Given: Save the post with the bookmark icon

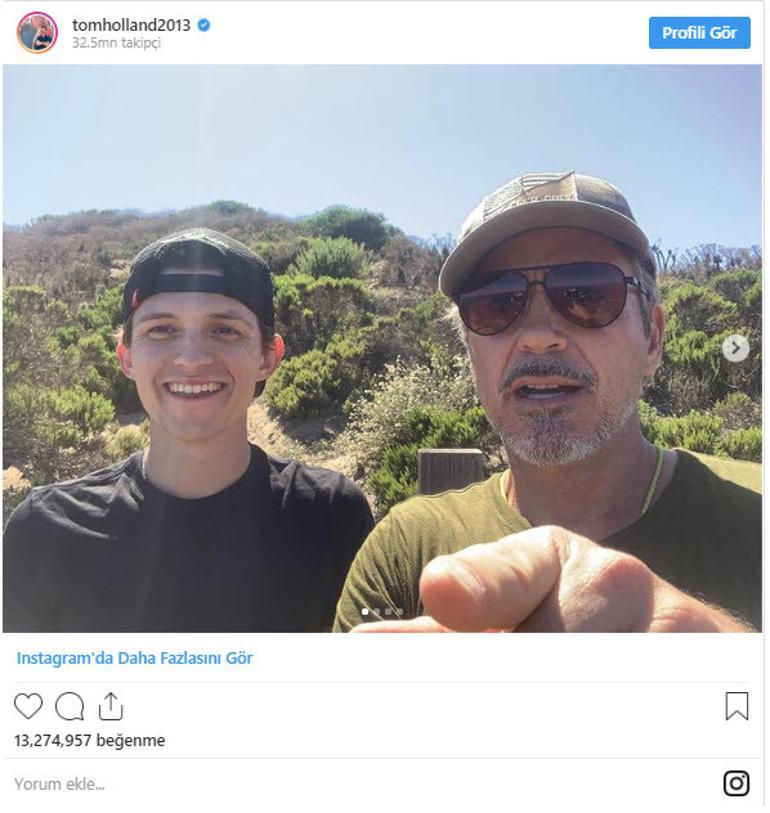Looking at the screenshot, I should click(x=736, y=706).
